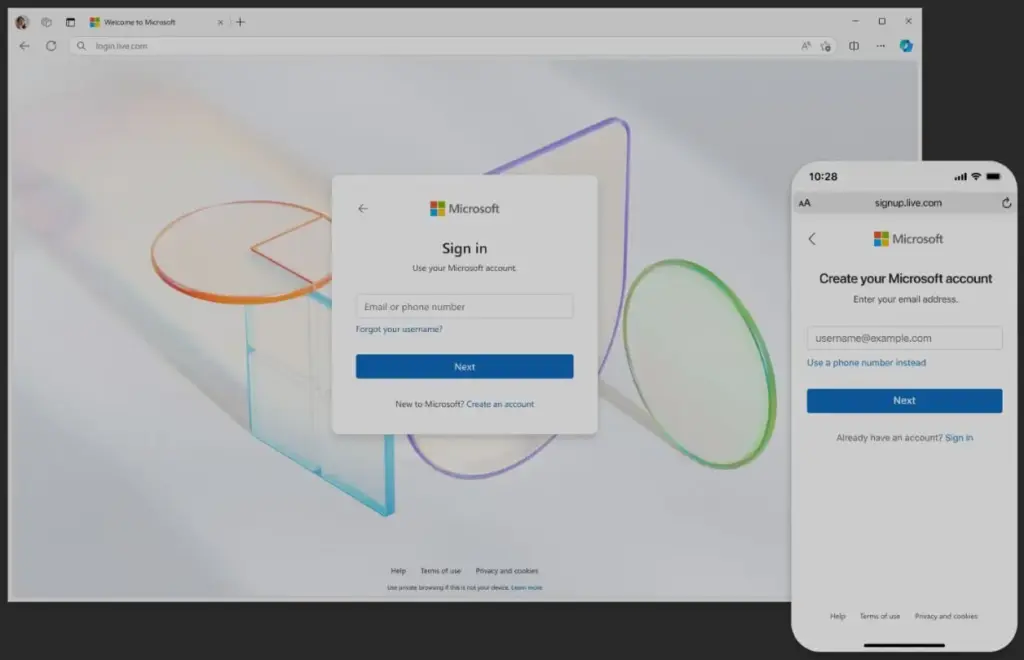1024x660 pixels.
Task: Click the Email or phone number field
Action: tap(464, 306)
